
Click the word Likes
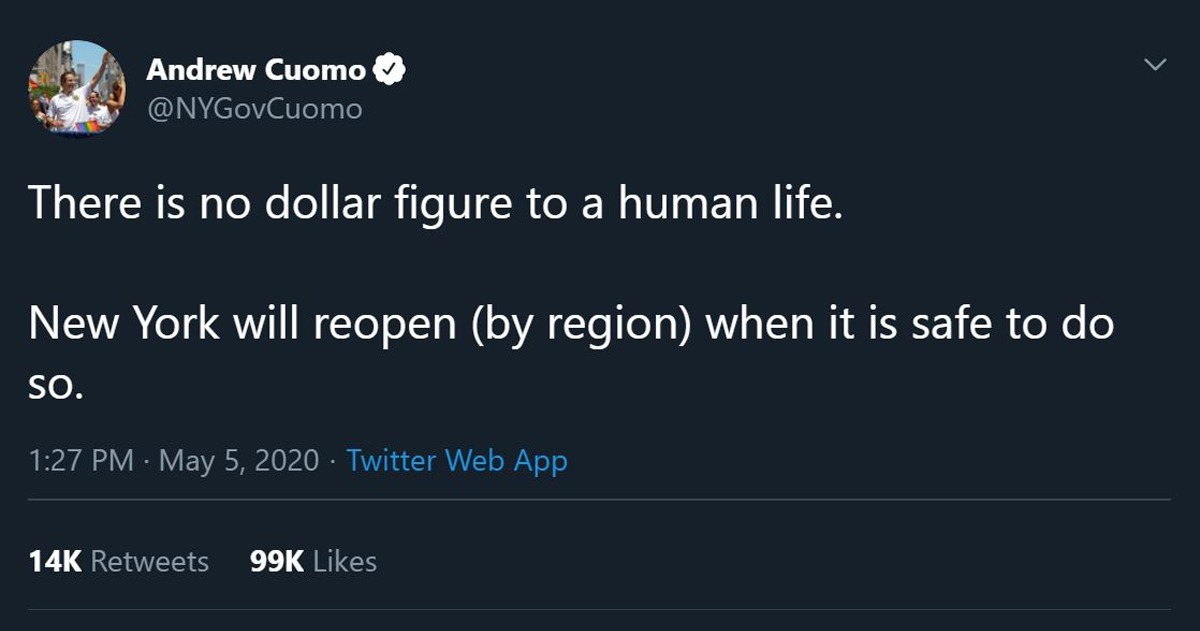click(345, 562)
